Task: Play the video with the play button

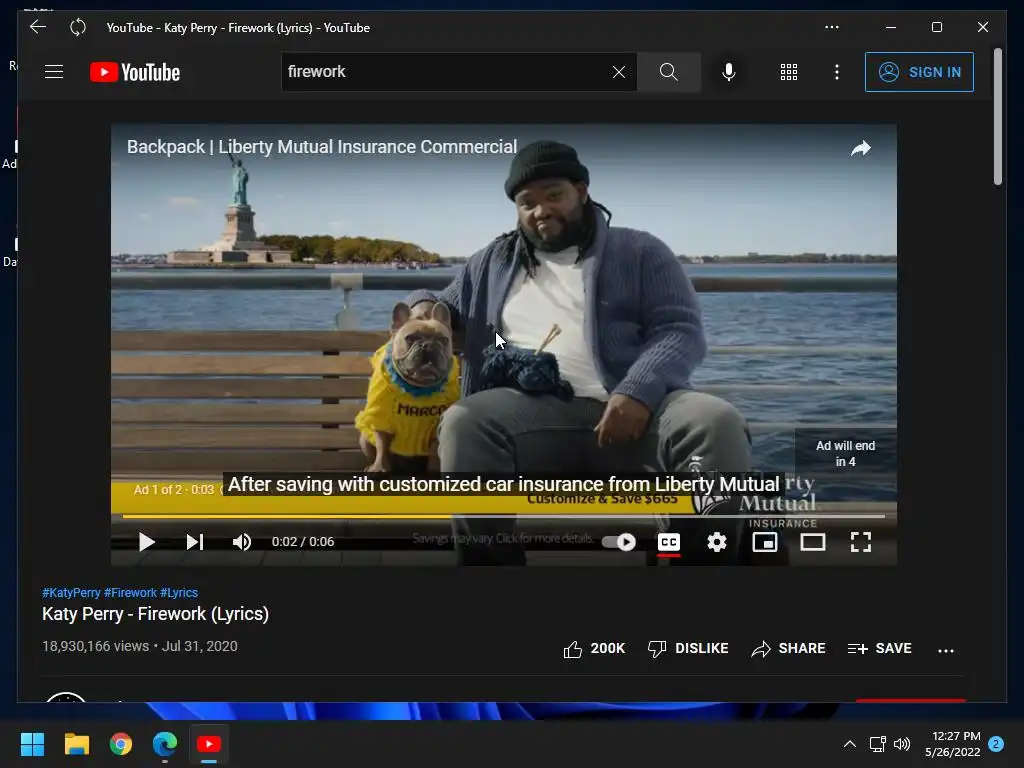Action: pyautogui.click(x=146, y=542)
